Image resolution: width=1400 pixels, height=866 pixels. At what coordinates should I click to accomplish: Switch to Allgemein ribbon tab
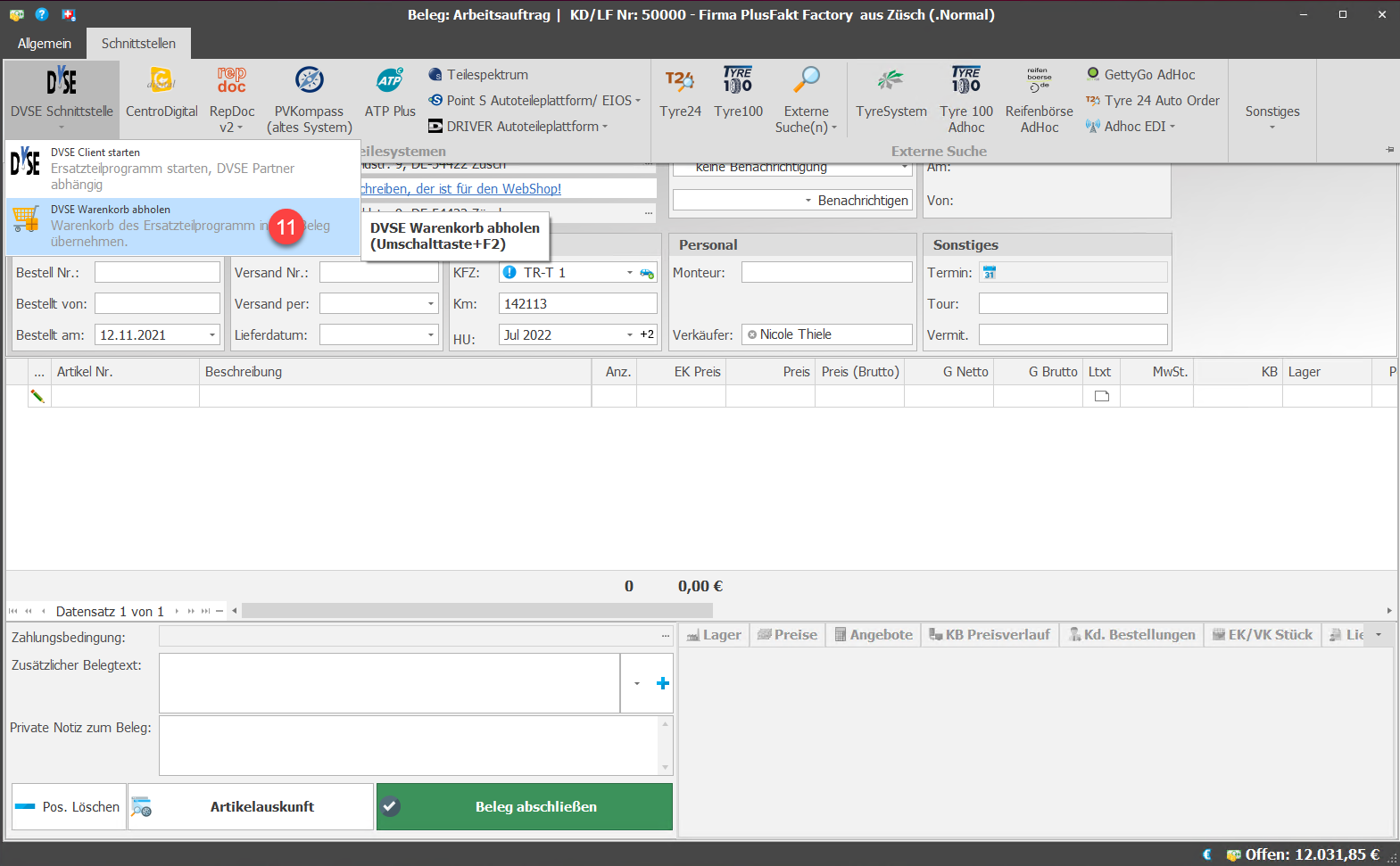point(45,43)
